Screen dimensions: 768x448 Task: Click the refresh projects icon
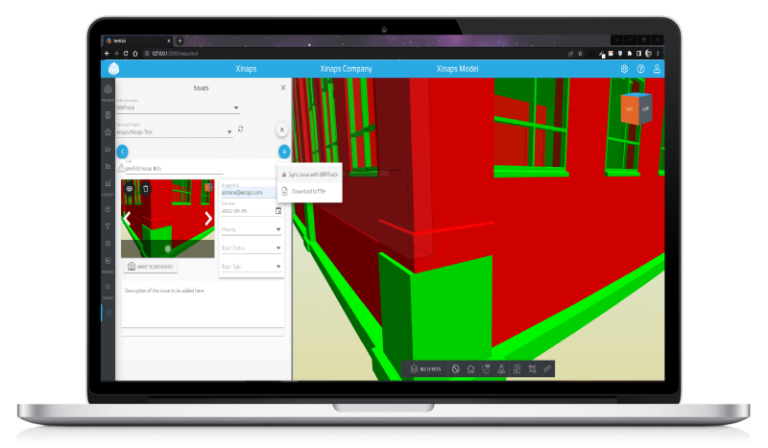click(x=240, y=129)
